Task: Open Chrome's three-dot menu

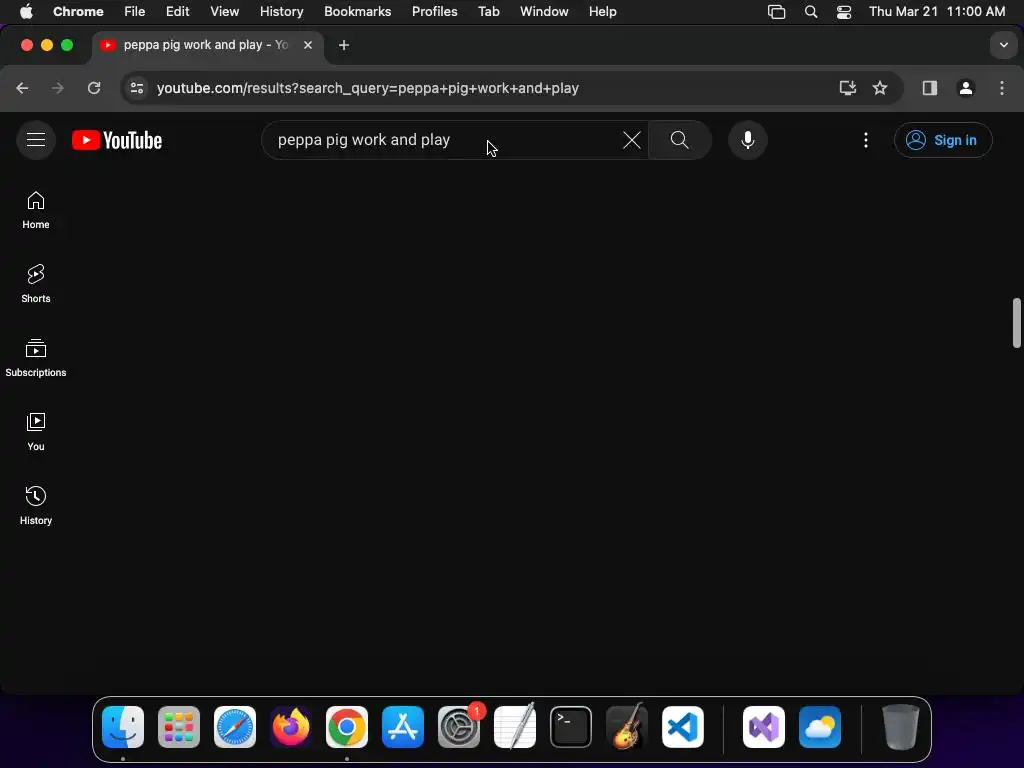Action: click(x=1002, y=88)
